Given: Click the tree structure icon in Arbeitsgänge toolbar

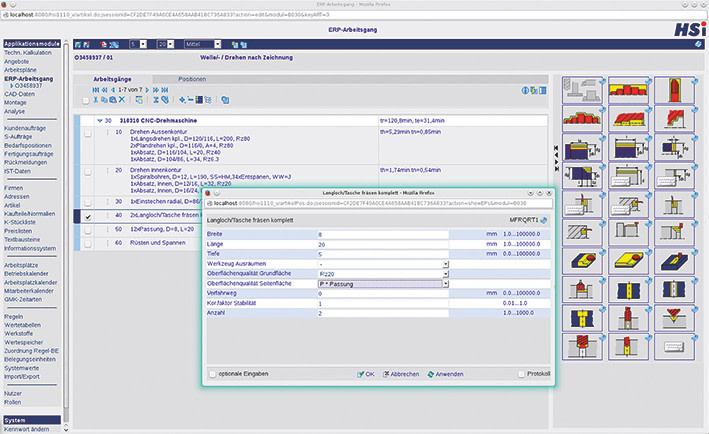Looking at the screenshot, I should click(208, 99).
